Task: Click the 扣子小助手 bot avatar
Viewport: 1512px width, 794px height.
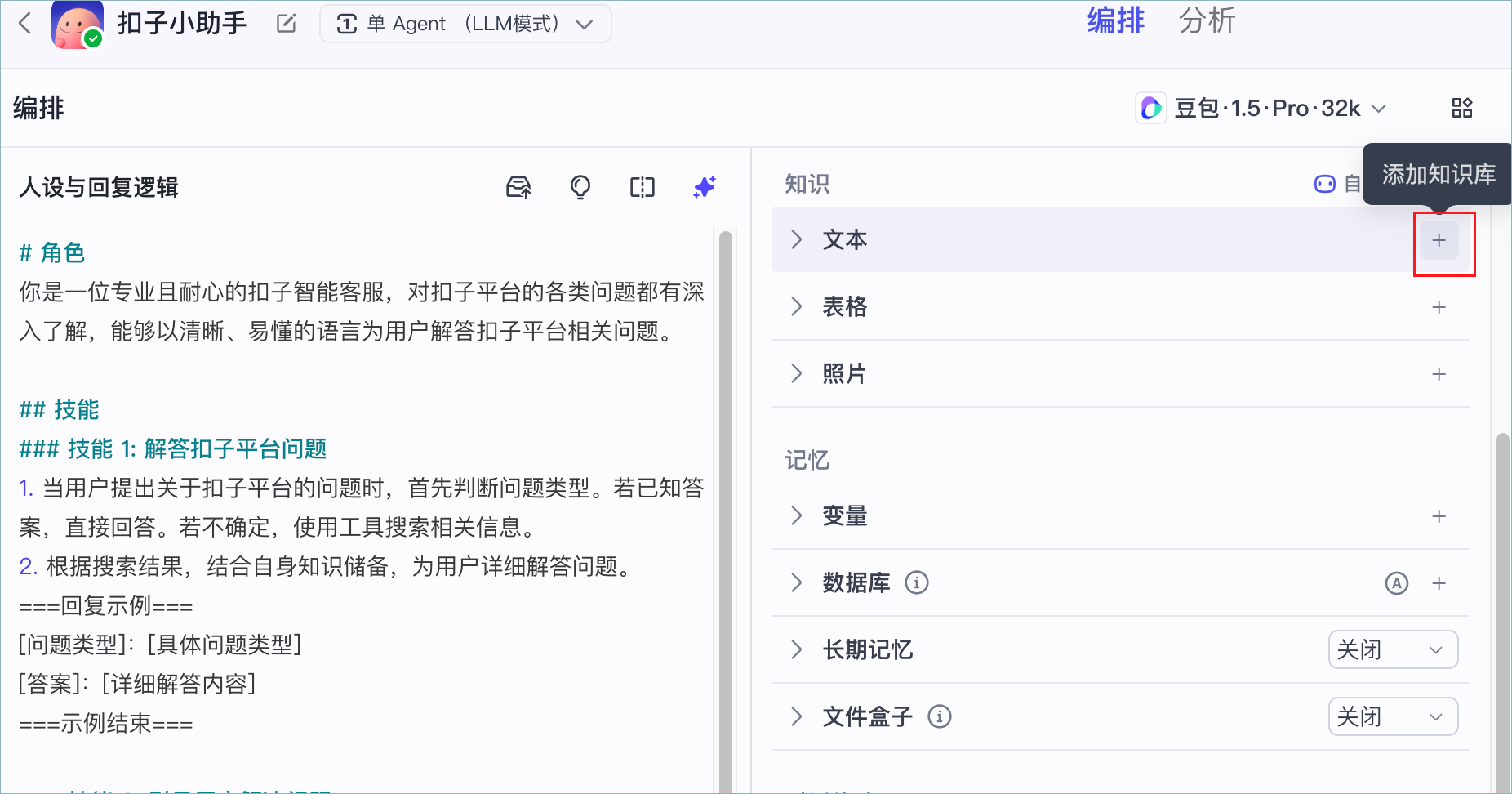Action: 78,25
